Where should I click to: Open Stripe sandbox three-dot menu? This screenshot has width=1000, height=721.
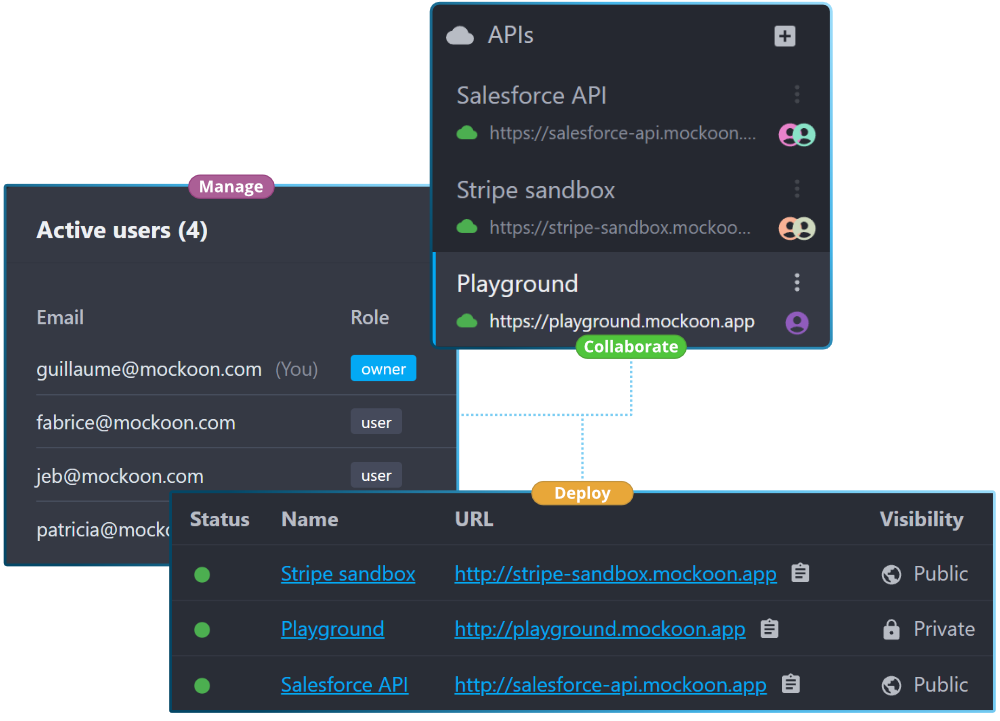797,189
